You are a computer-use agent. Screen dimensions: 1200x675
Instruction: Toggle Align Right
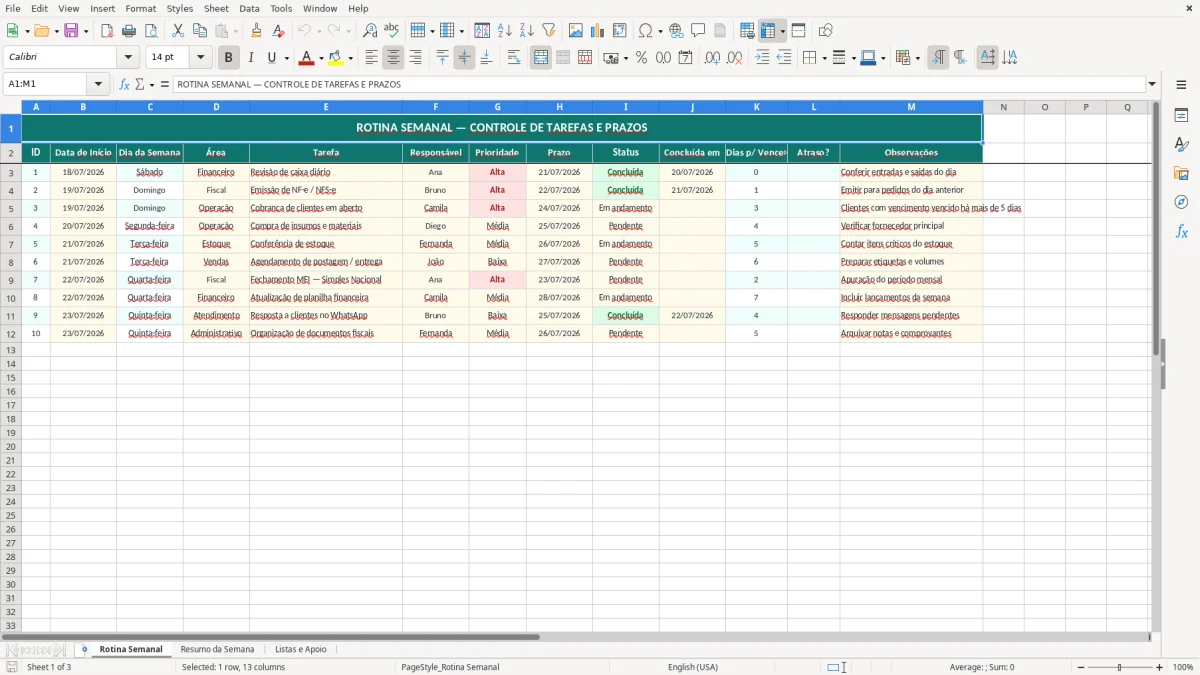pyautogui.click(x=415, y=58)
